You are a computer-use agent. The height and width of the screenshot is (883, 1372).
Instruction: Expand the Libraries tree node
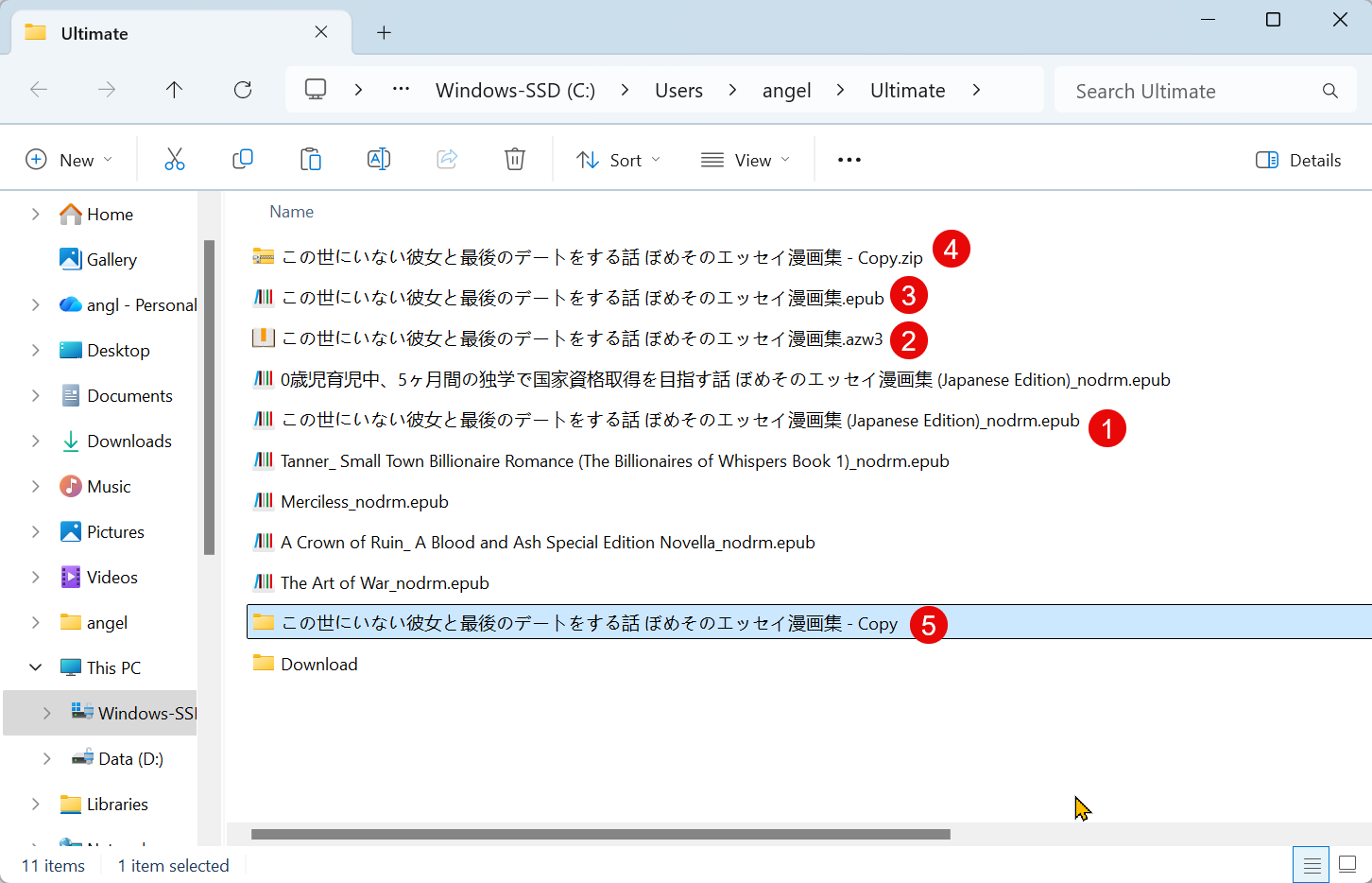(x=35, y=804)
